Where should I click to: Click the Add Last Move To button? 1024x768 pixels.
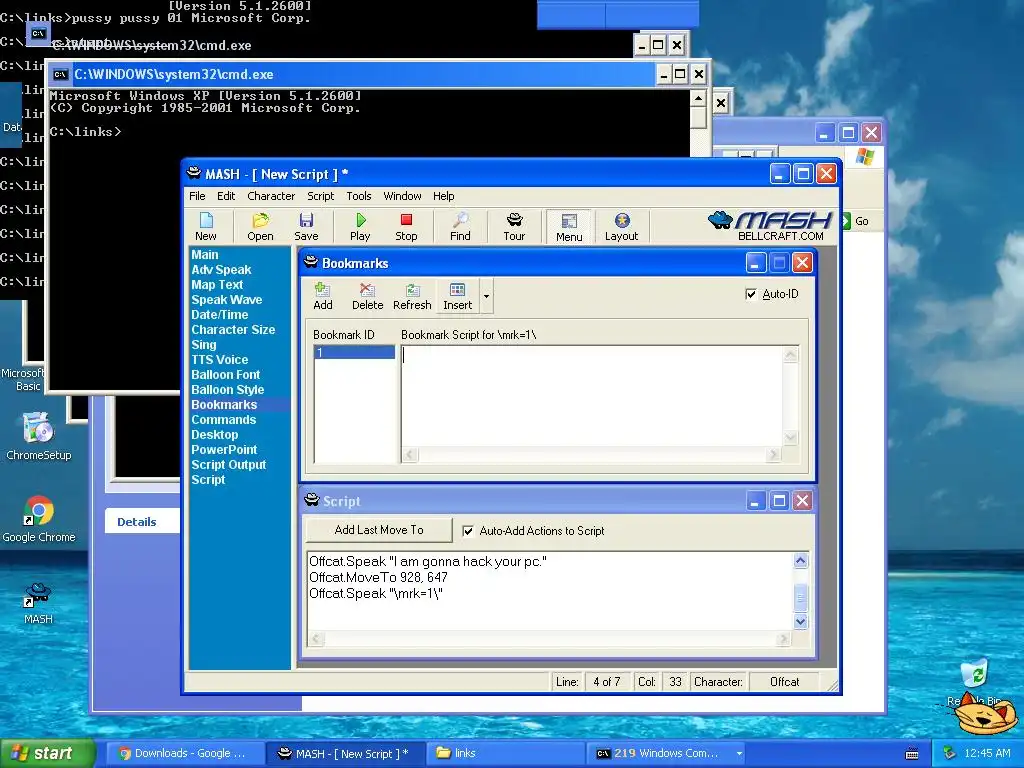[379, 530]
